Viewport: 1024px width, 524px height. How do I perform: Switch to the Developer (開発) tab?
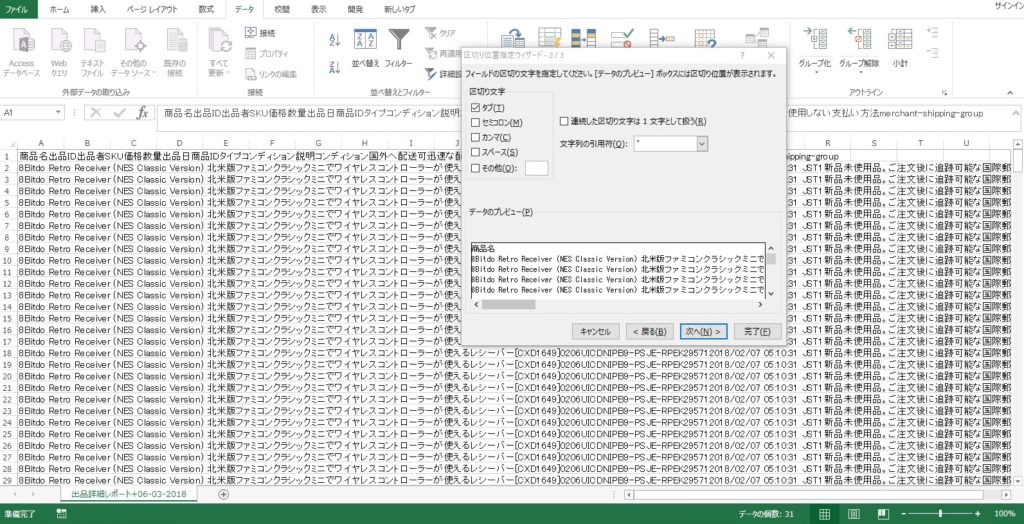(356, 9)
